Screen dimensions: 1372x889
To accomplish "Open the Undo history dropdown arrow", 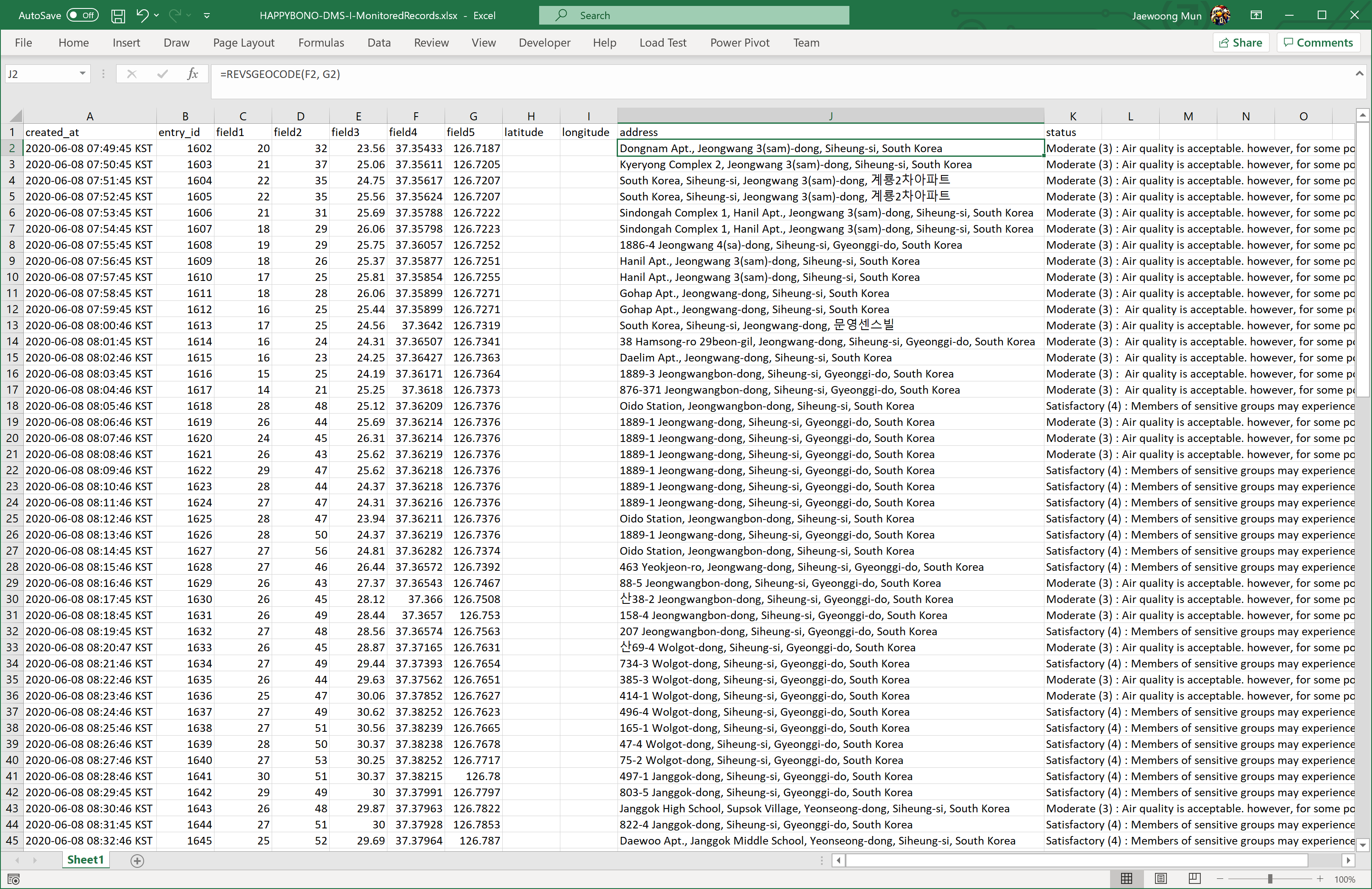I will point(157,16).
